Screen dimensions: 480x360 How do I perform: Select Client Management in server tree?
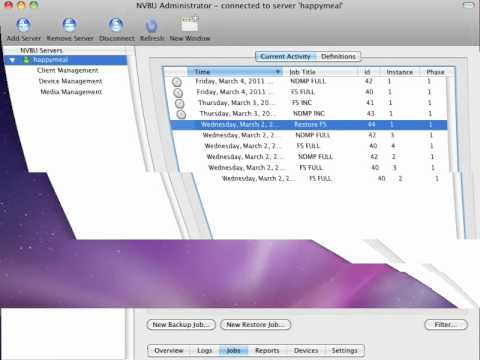tap(67, 70)
